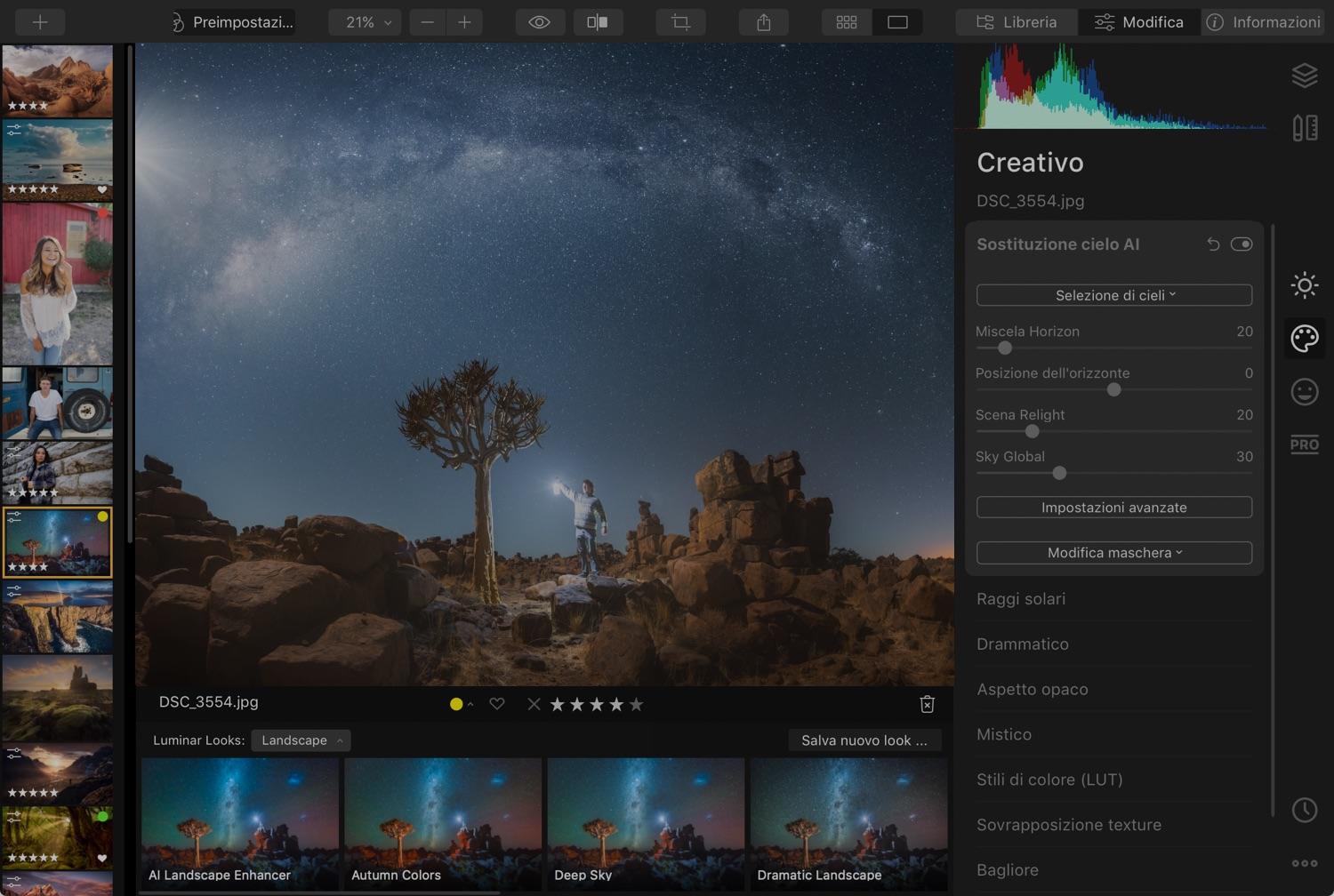Open the Landscape looks category dropdown
The height and width of the screenshot is (896, 1334).
tap(301, 740)
